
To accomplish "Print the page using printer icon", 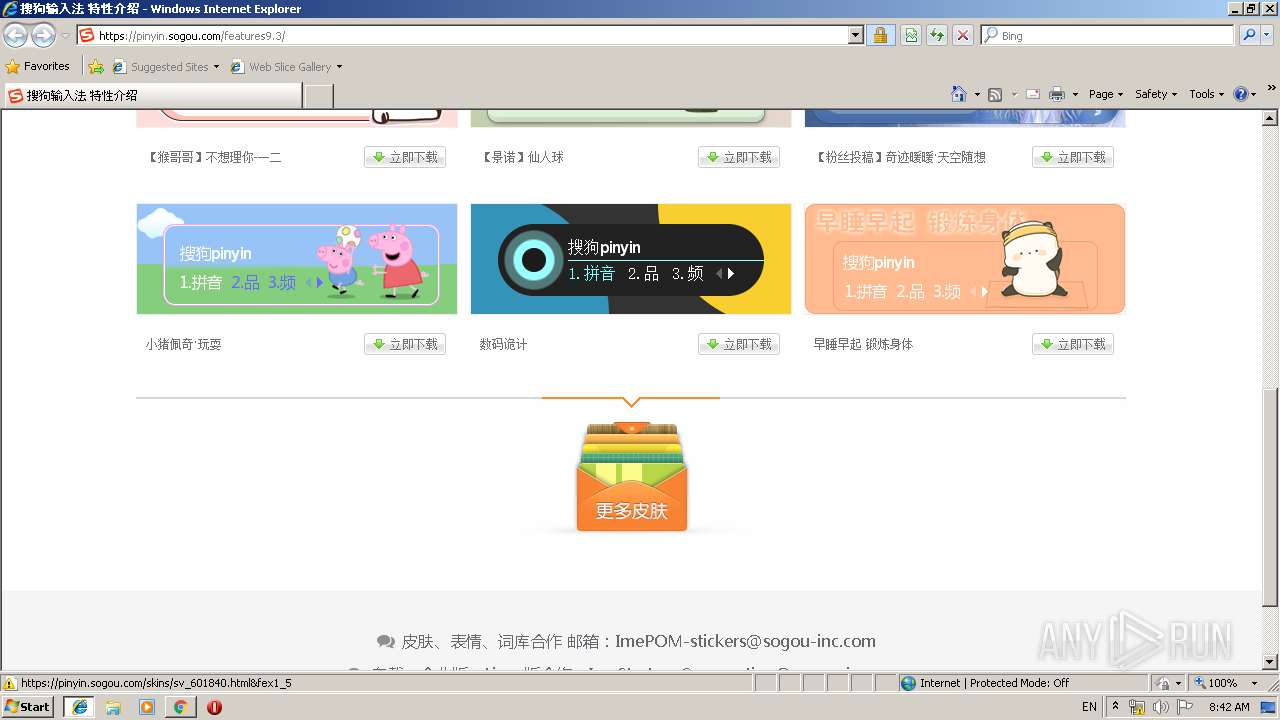I will coord(1057,94).
